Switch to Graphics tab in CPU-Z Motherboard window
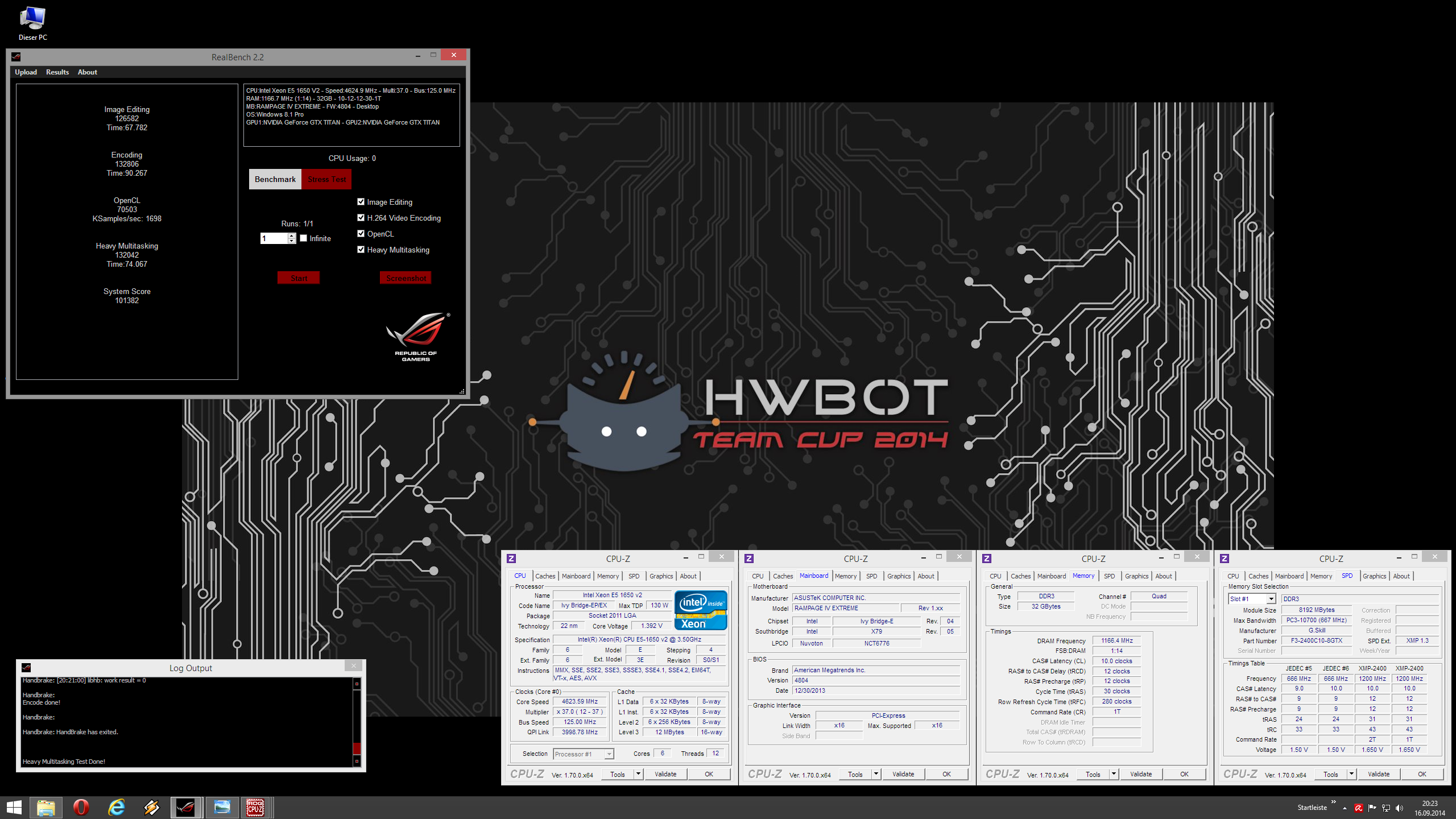The width and height of the screenshot is (1456, 819). 899,576
